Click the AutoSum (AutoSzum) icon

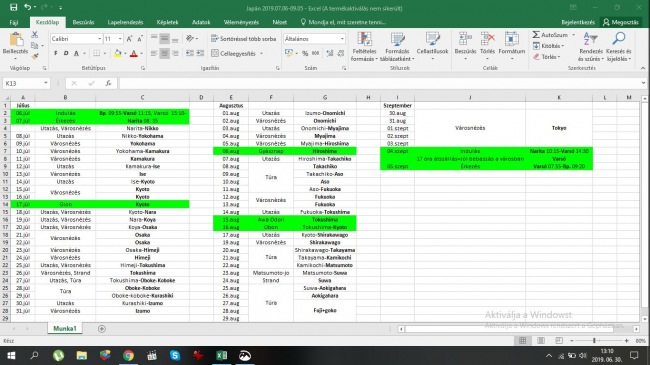(536, 35)
